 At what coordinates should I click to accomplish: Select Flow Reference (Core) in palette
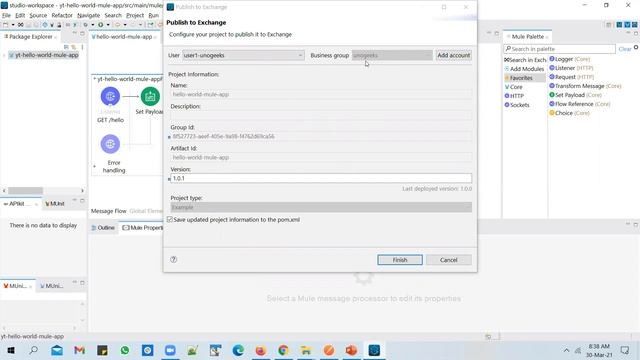click(580, 104)
